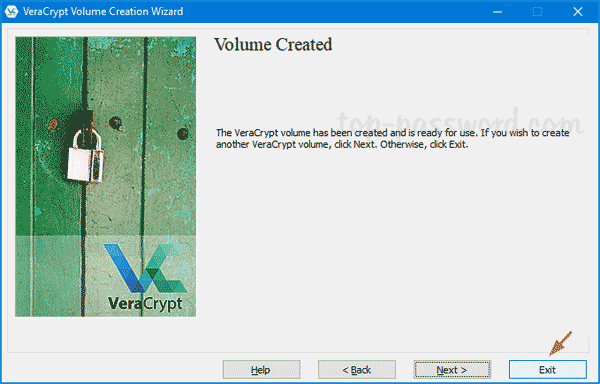
Task: Click the window title VeraCrypt Volume Creation Wizard
Action: click(x=103, y=11)
